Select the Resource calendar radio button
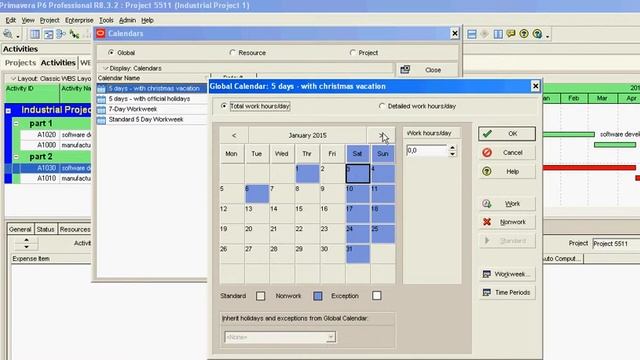The height and width of the screenshot is (360, 640). pyautogui.click(x=232, y=53)
